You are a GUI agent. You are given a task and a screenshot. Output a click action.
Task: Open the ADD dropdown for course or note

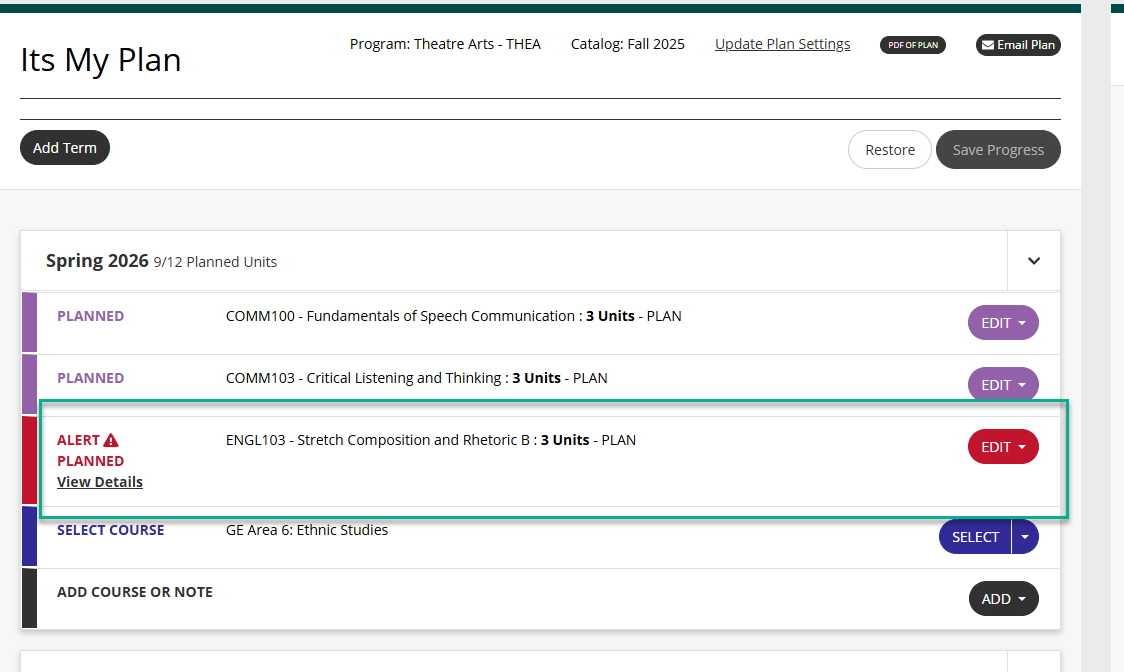click(x=1003, y=598)
